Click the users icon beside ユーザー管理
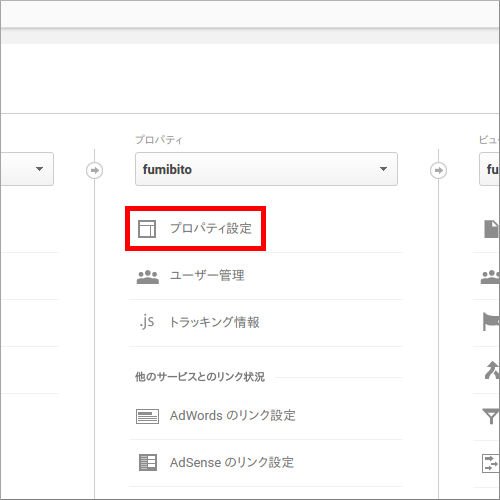The width and height of the screenshot is (500, 500). (x=148, y=277)
